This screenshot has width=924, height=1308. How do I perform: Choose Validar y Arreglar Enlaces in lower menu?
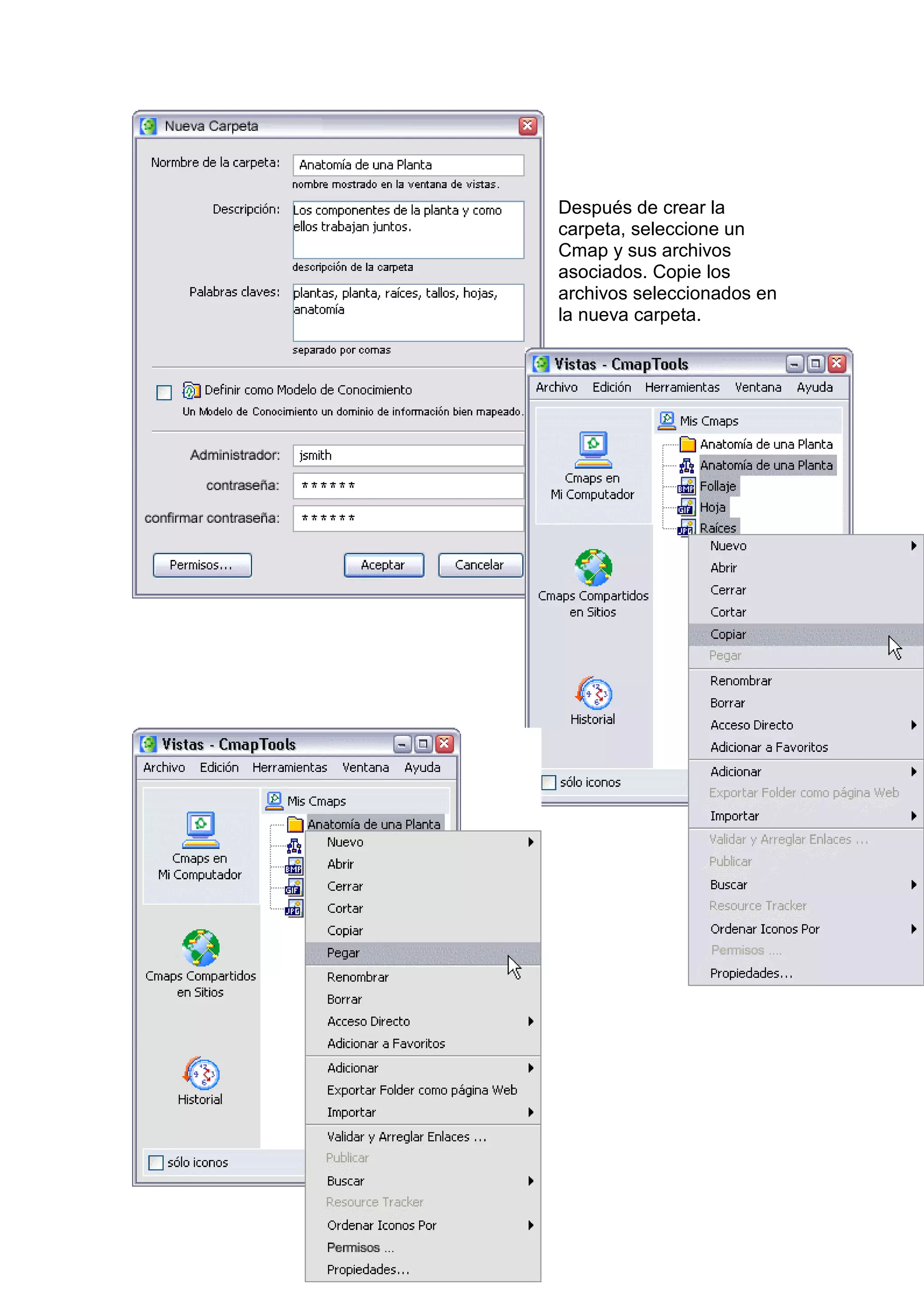[423, 1136]
